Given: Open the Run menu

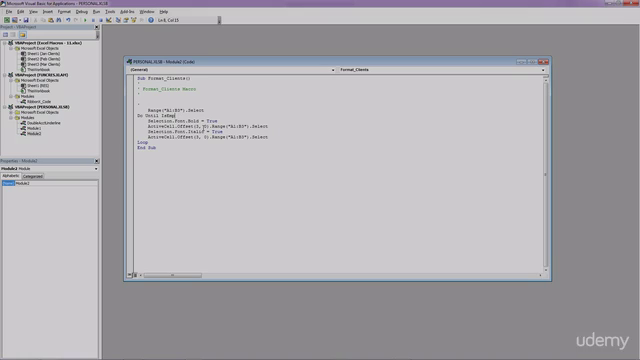Looking at the screenshot, I should (96, 12).
